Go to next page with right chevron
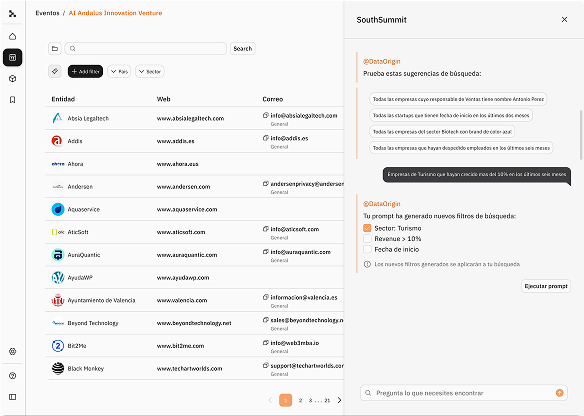Screen dimensions: 584x416 (x=339, y=400)
